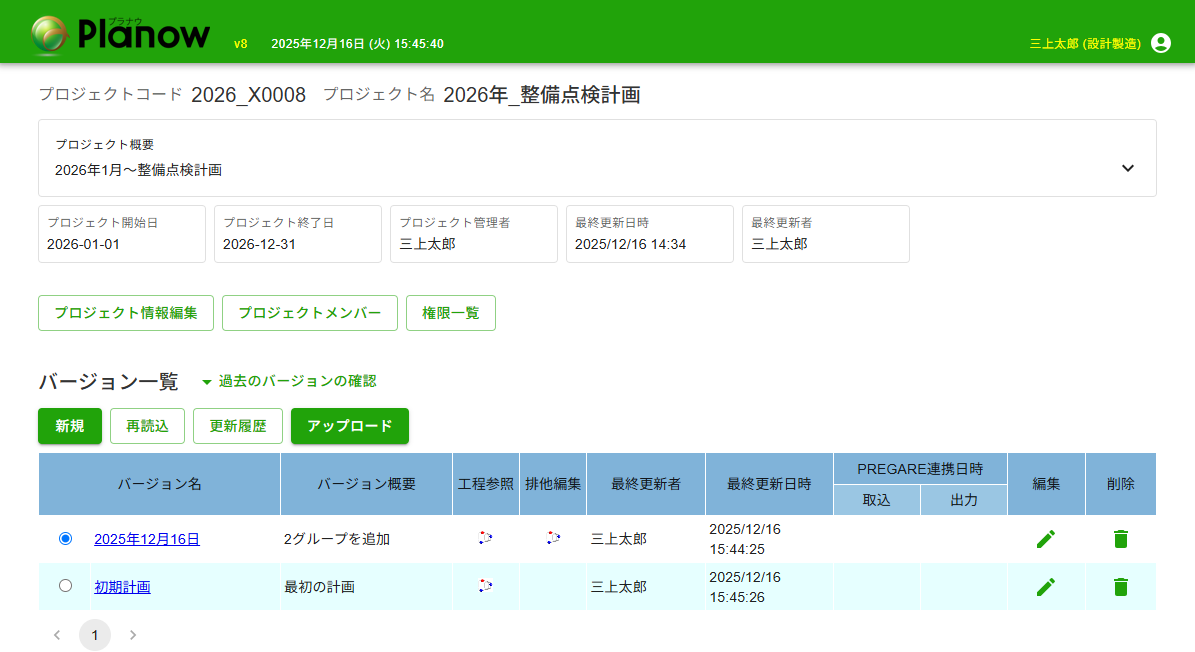
Task: Expand 過去のバージョンの確認 section
Action: pyautogui.click(x=288, y=381)
